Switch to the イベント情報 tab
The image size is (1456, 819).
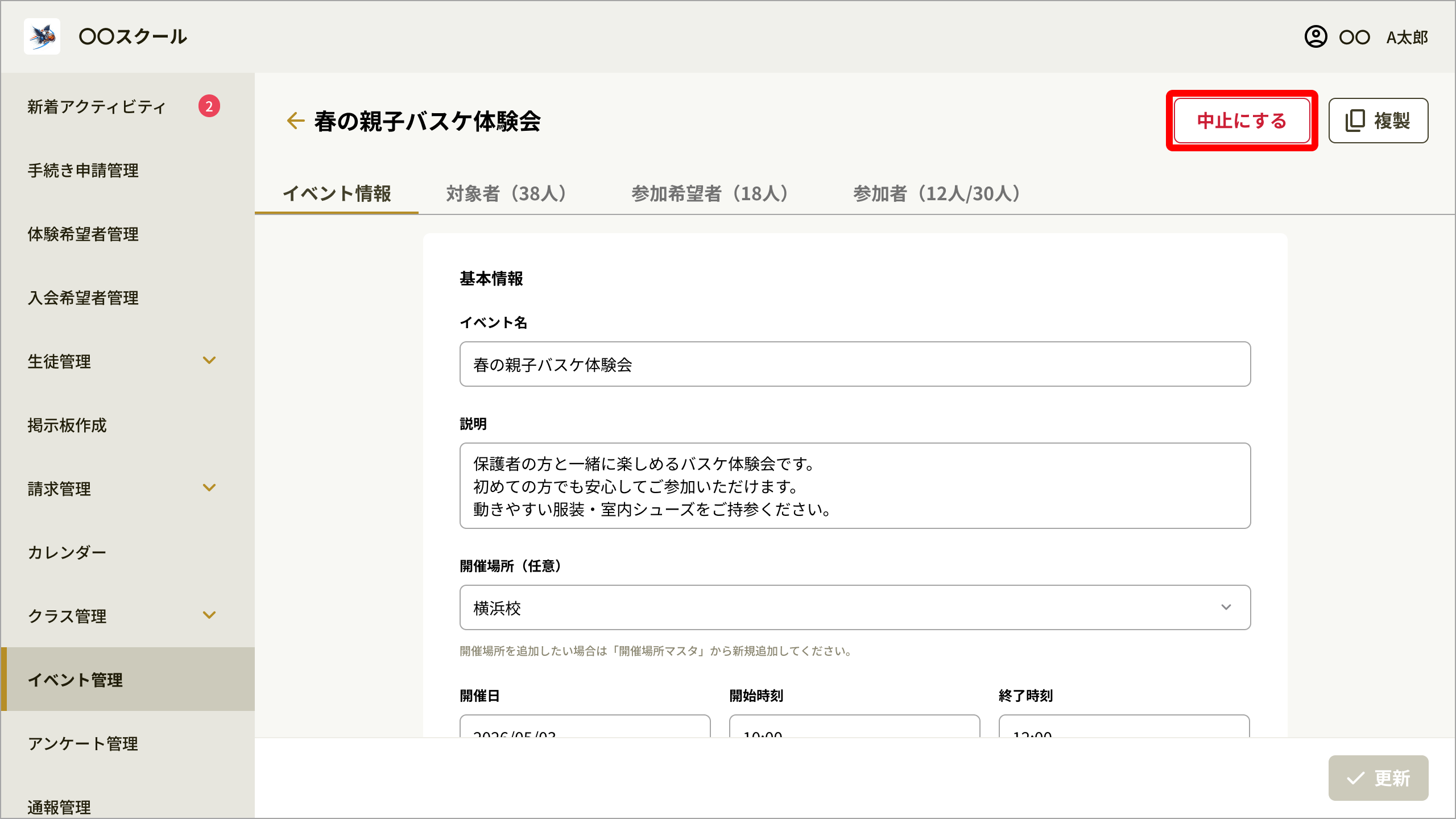337,193
